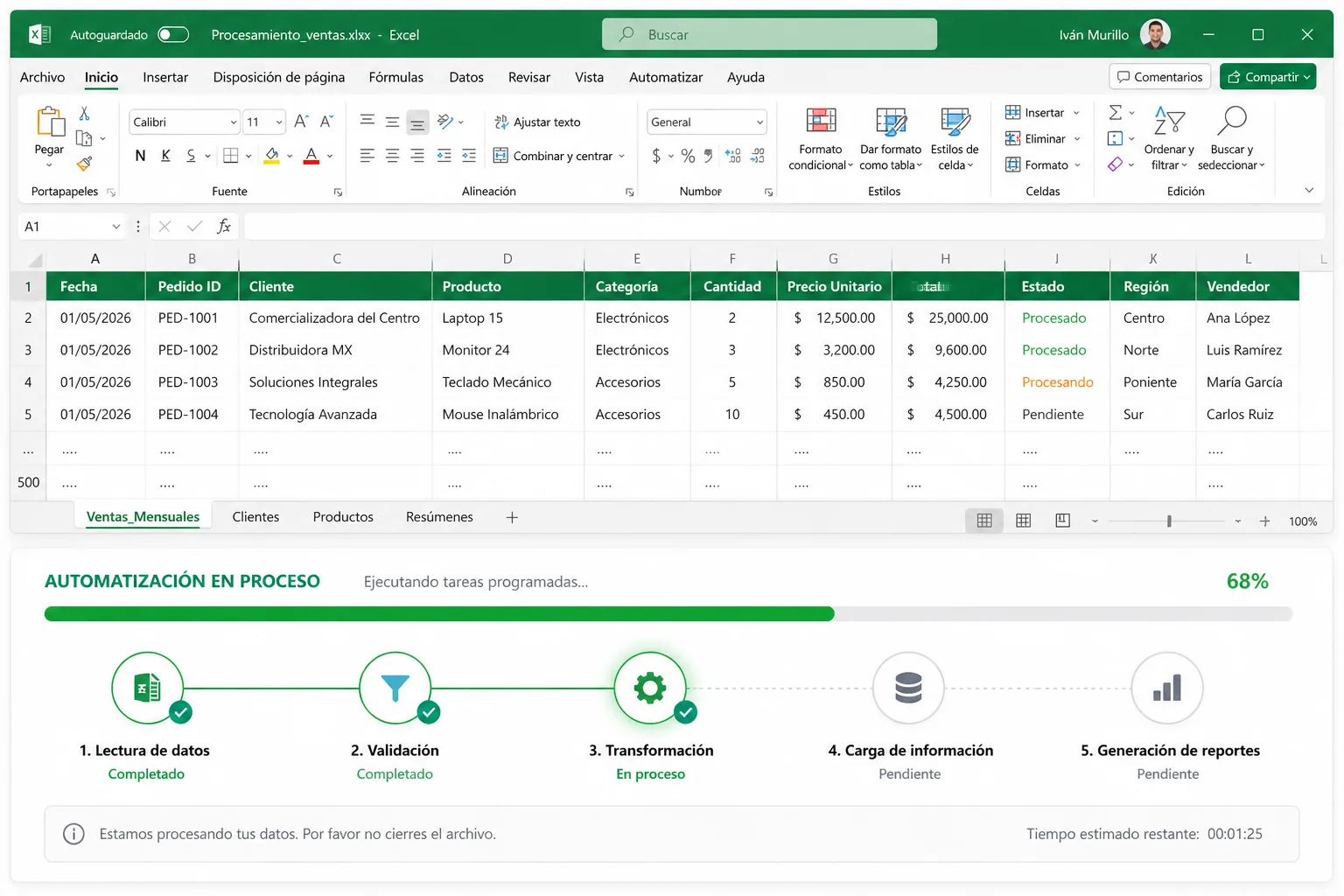Select the whole sheet corner button
This screenshot has height=896, width=1344.
tap(35, 260)
